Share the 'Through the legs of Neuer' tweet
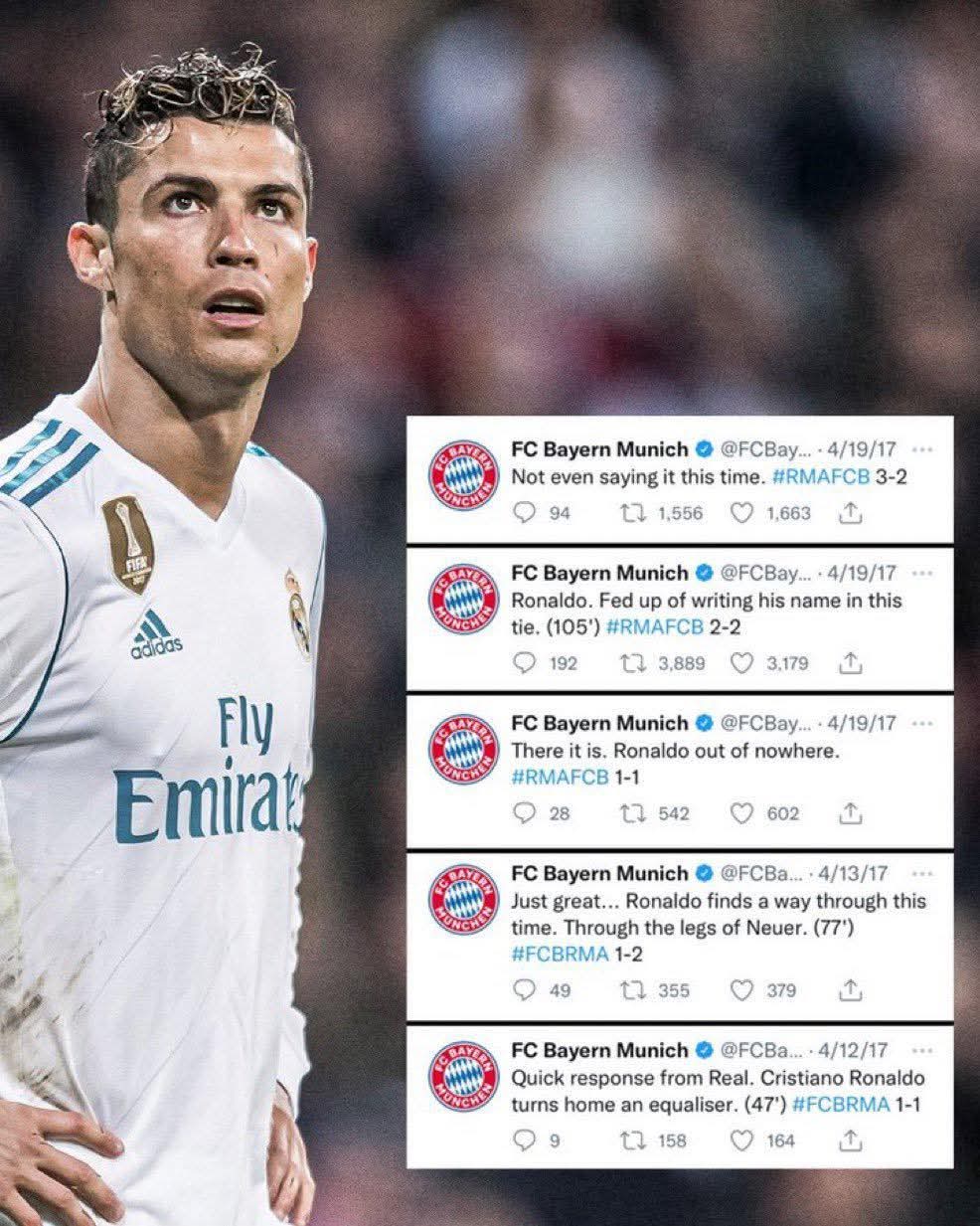The image size is (980, 1226). pos(850,990)
